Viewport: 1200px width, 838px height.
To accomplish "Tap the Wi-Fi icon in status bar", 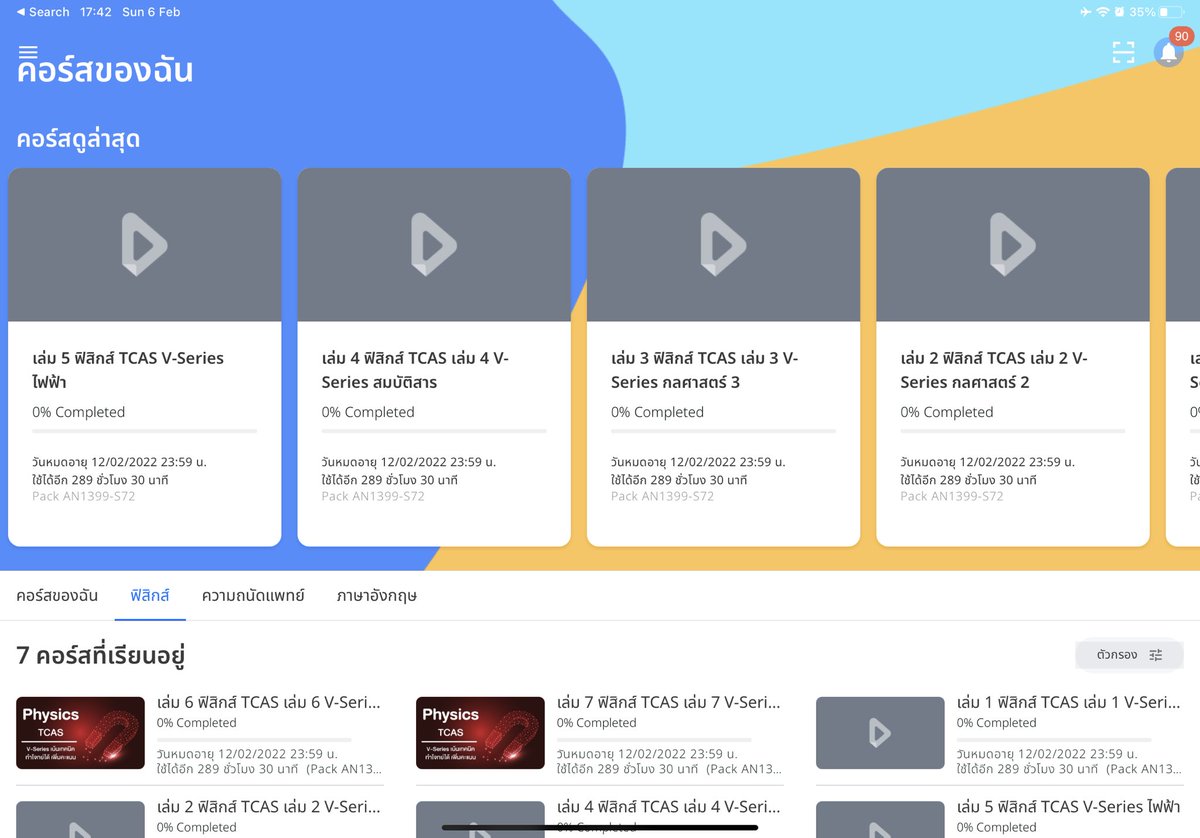I will point(1103,12).
